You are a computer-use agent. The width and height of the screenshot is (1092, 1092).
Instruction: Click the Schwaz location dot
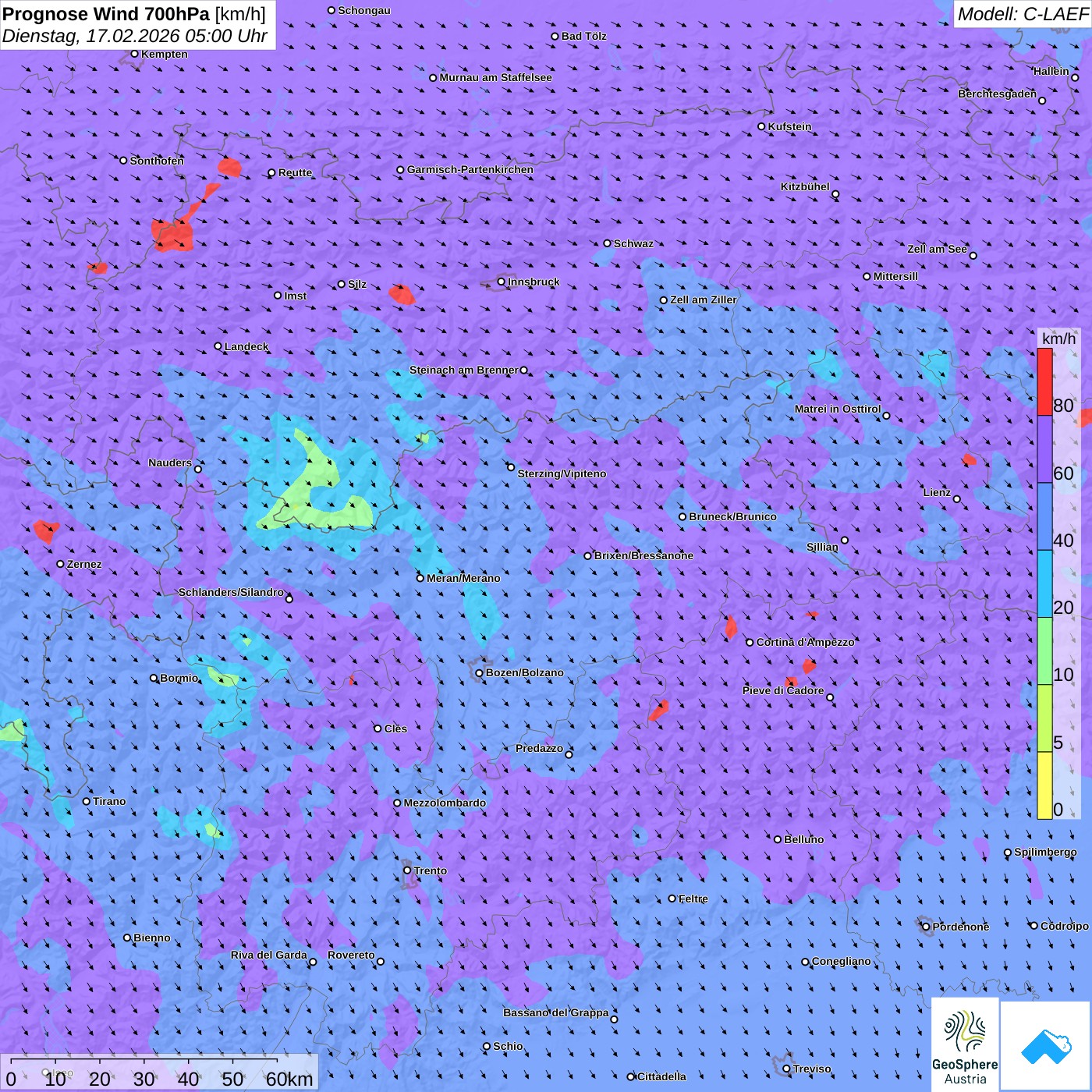(608, 243)
